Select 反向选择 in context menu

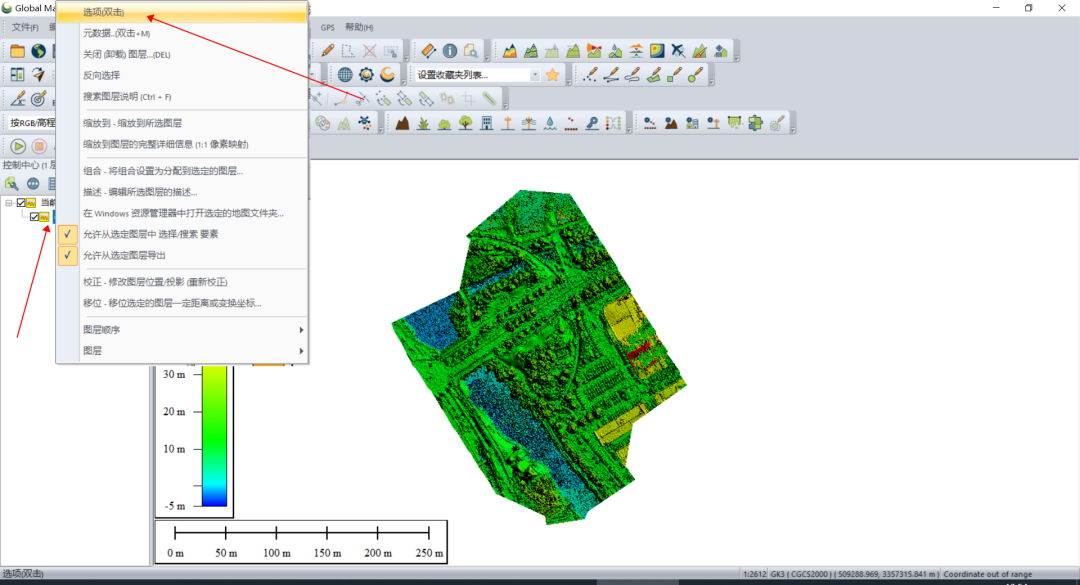click(182, 75)
